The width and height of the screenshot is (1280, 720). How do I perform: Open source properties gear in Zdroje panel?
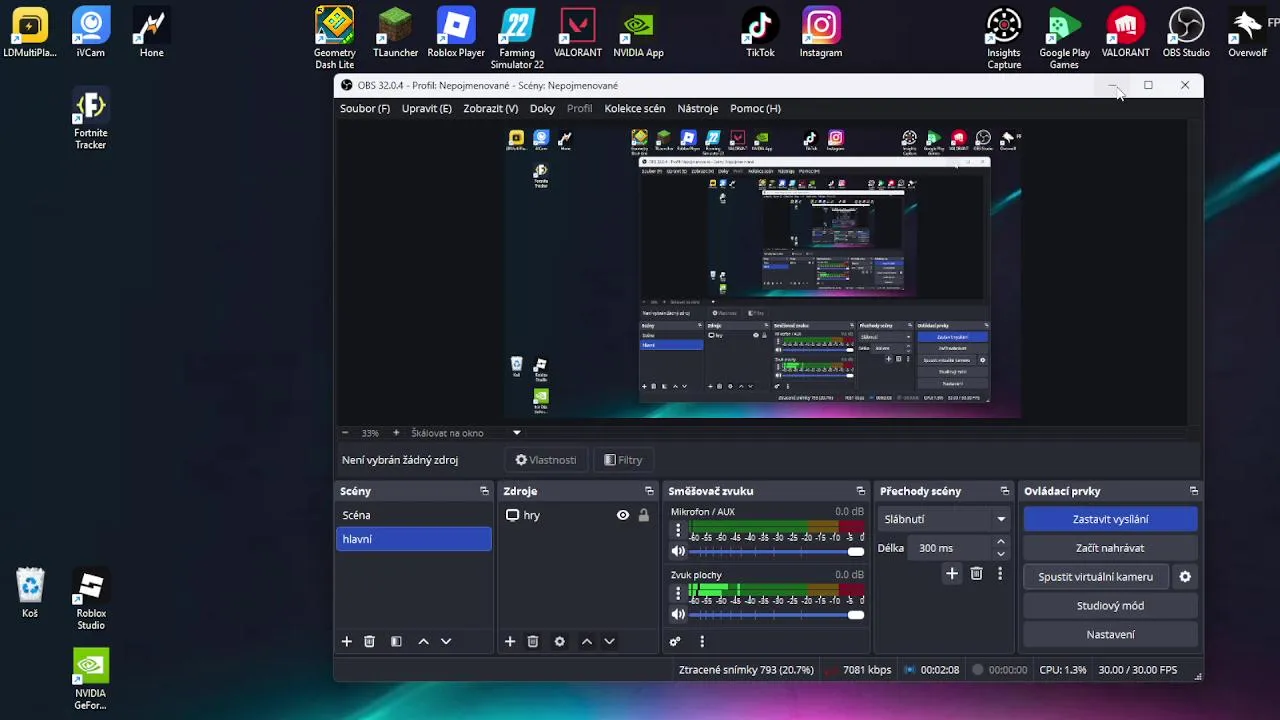coord(560,642)
